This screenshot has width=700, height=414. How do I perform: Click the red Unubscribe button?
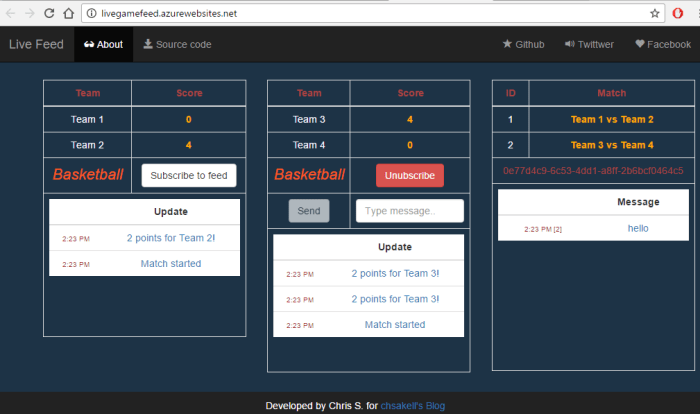(x=410, y=176)
